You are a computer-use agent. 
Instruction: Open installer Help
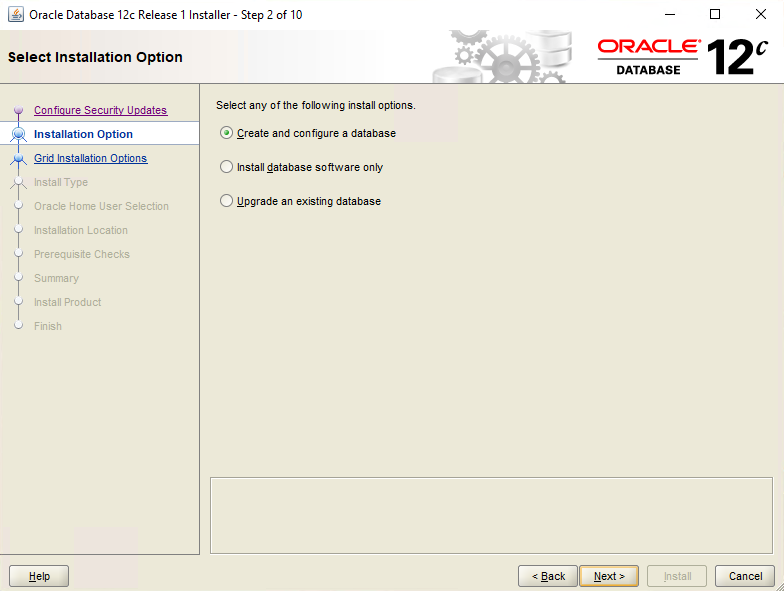click(x=39, y=576)
